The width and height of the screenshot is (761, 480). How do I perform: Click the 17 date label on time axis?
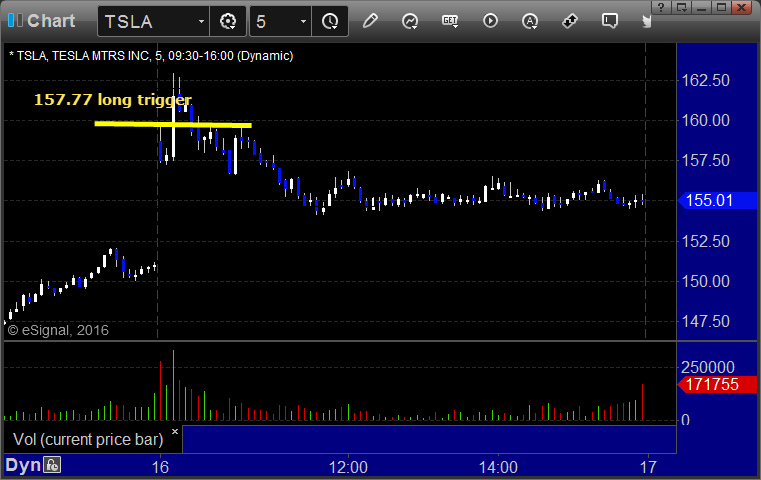[x=648, y=467]
